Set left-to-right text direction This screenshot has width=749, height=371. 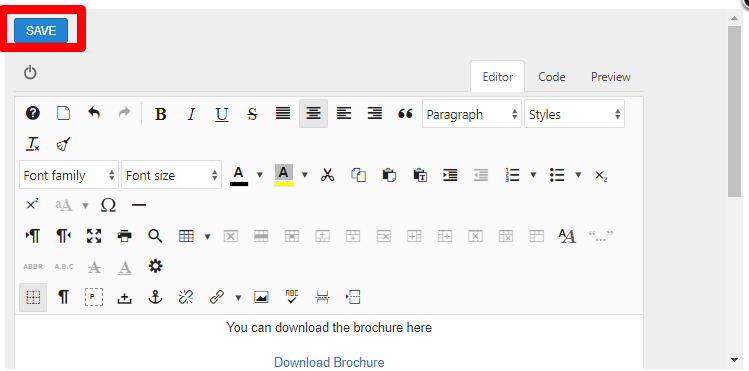[33, 235]
